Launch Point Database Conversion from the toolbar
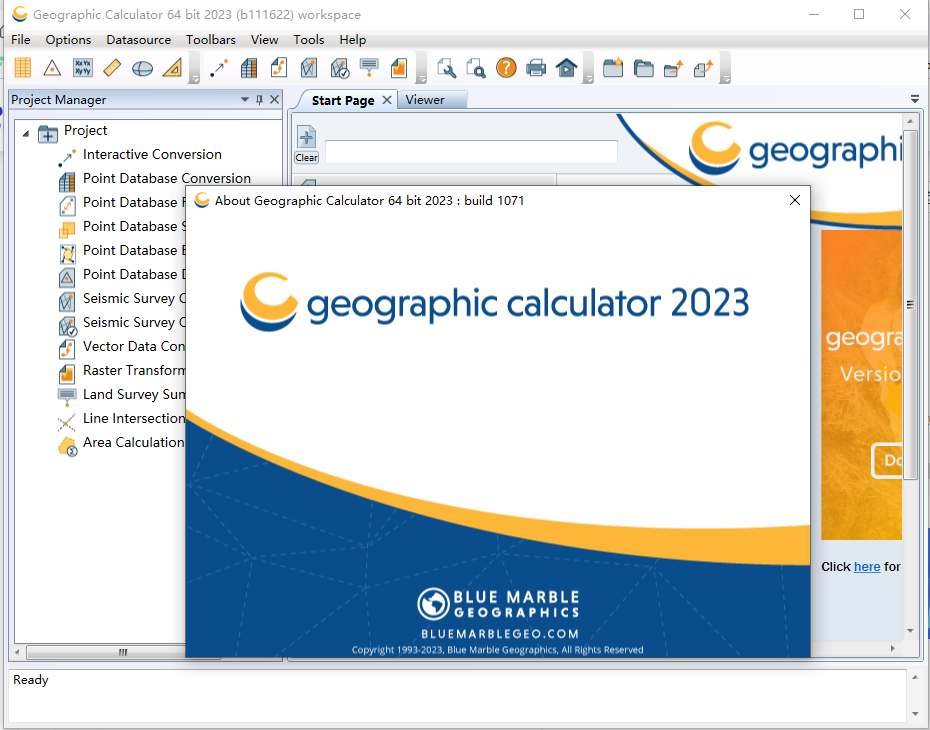930x730 pixels. point(249,68)
